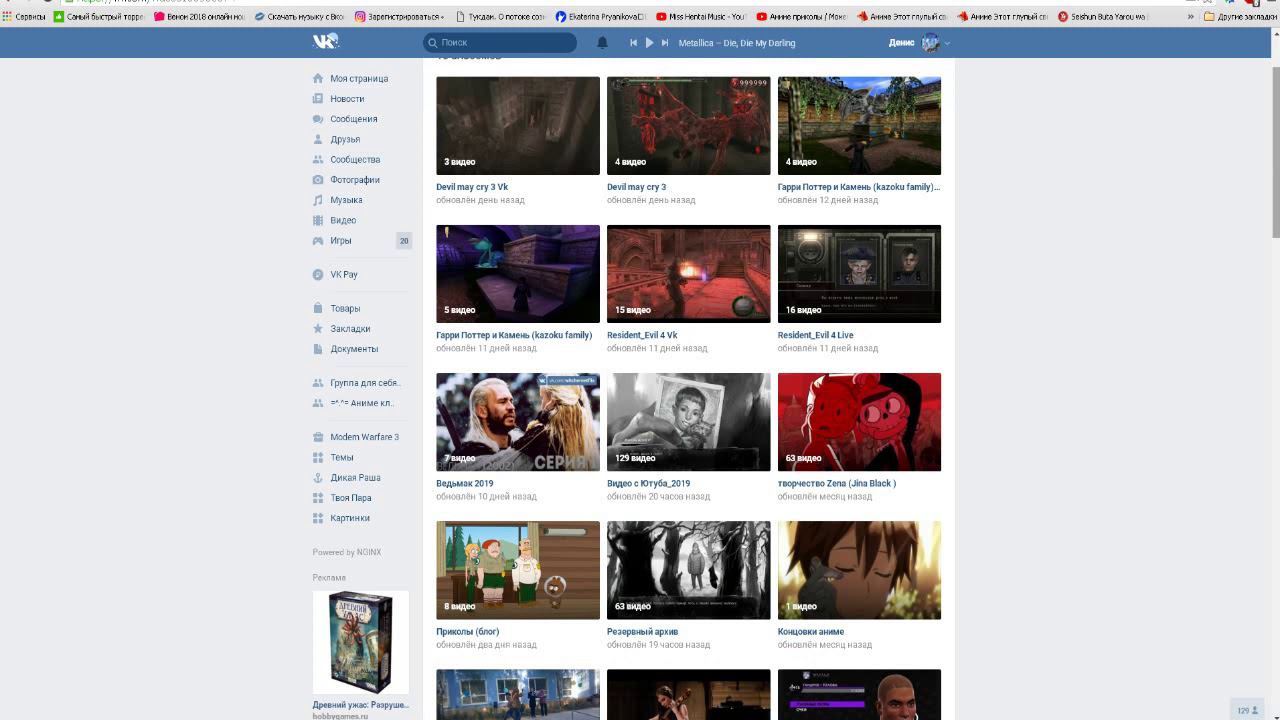Screen dimensions: 1280x720
Task: Open the творчество Zena (Jina Black) album thumbnail
Action: [x=859, y=422]
